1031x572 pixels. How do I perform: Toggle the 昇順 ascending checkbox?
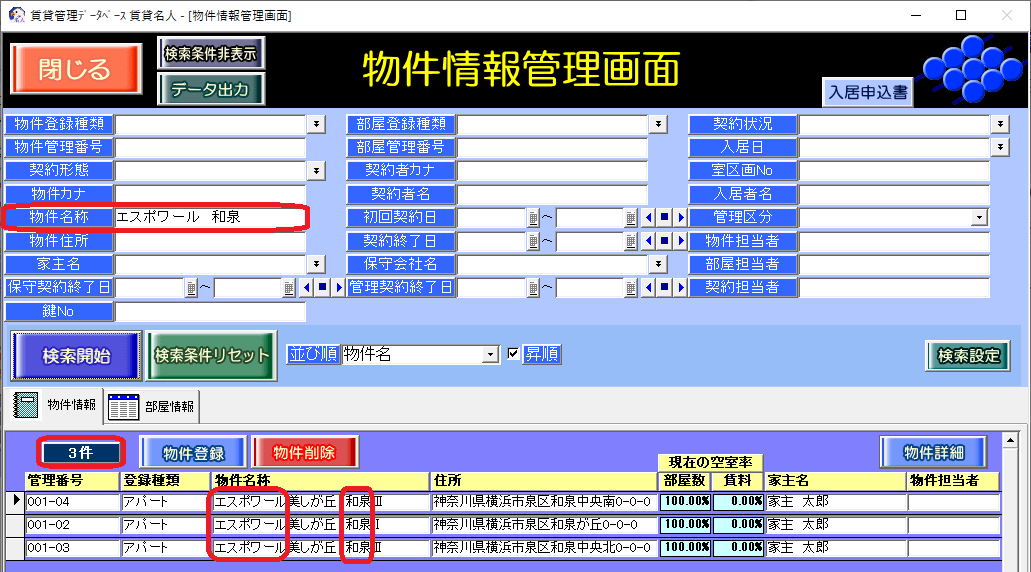click(514, 354)
